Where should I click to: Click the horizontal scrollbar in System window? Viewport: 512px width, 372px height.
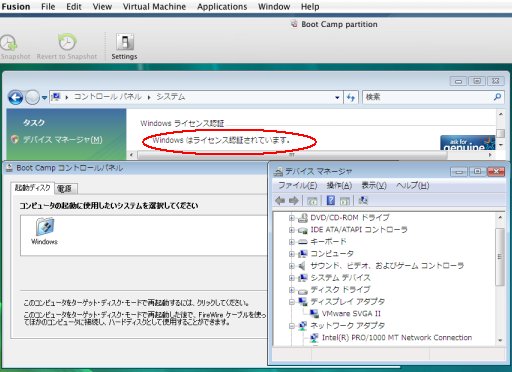tap(292, 155)
